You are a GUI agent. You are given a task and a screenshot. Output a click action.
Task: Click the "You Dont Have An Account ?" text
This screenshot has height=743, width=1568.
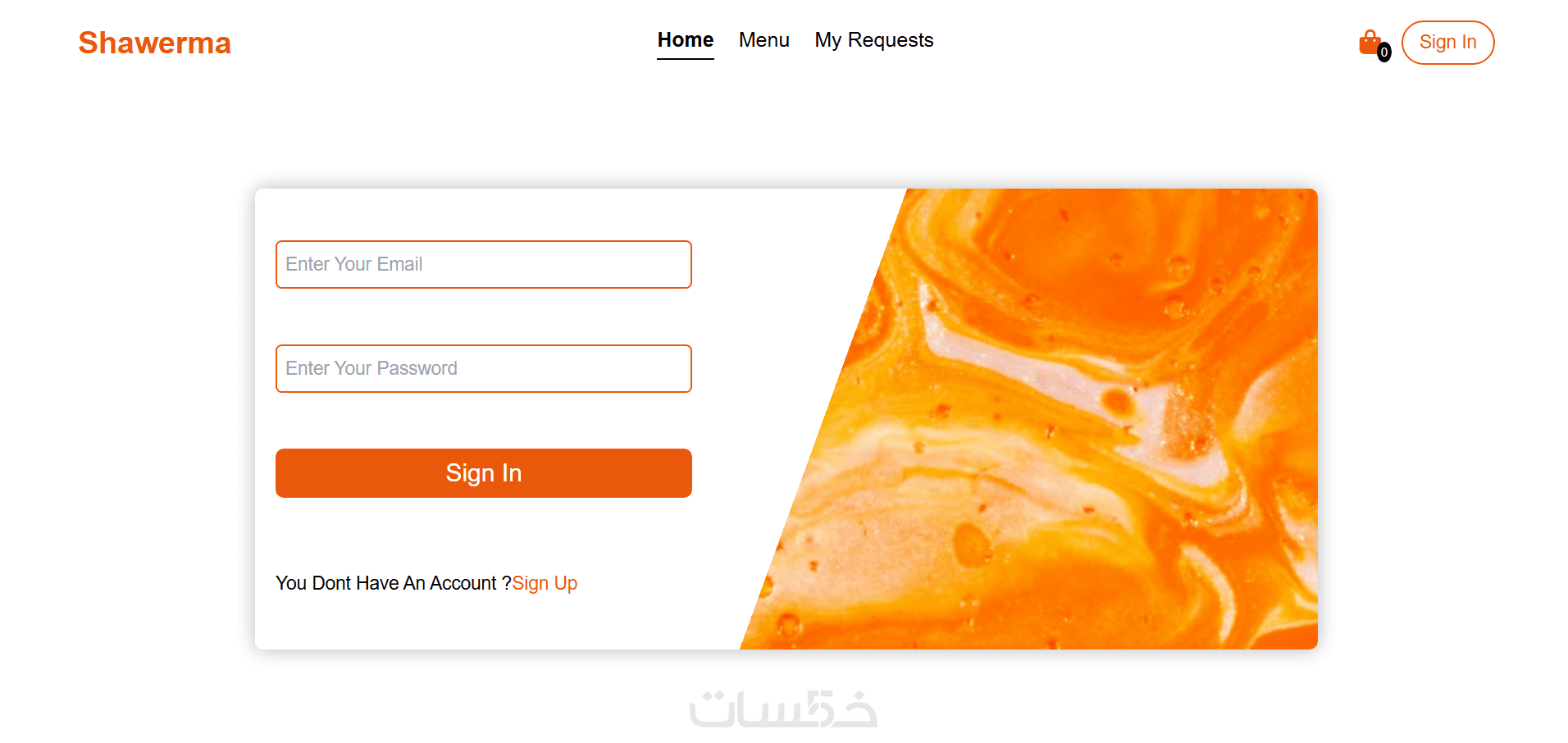pyautogui.click(x=394, y=583)
